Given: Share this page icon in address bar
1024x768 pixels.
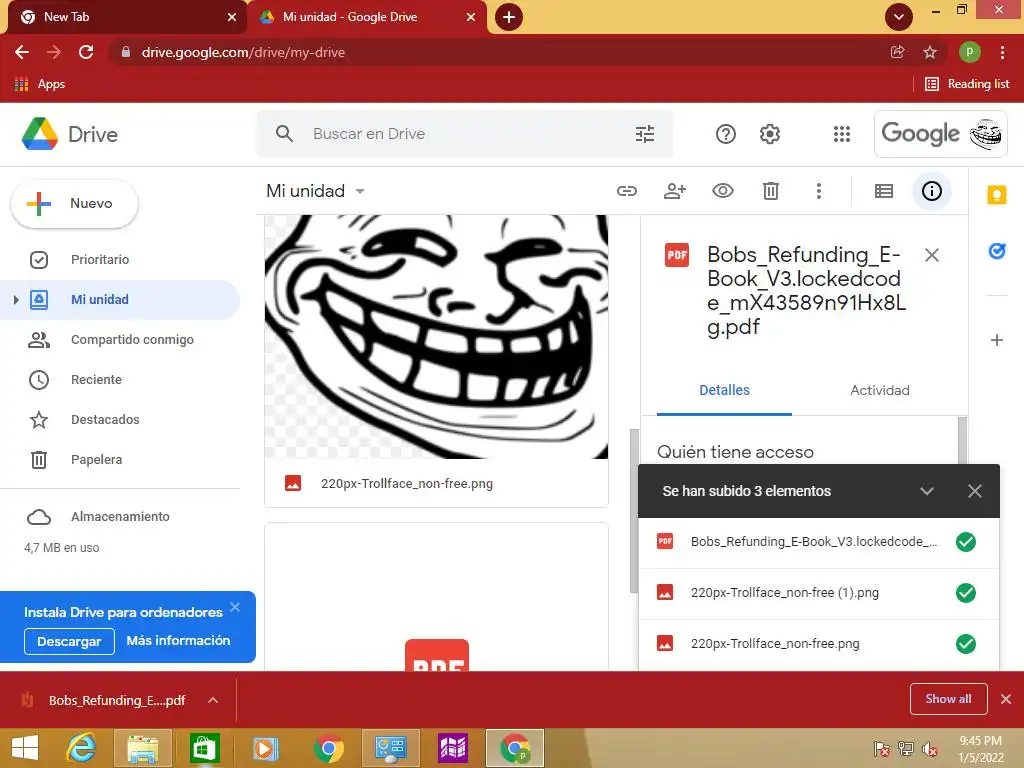Looking at the screenshot, I should pyautogui.click(x=897, y=52).
